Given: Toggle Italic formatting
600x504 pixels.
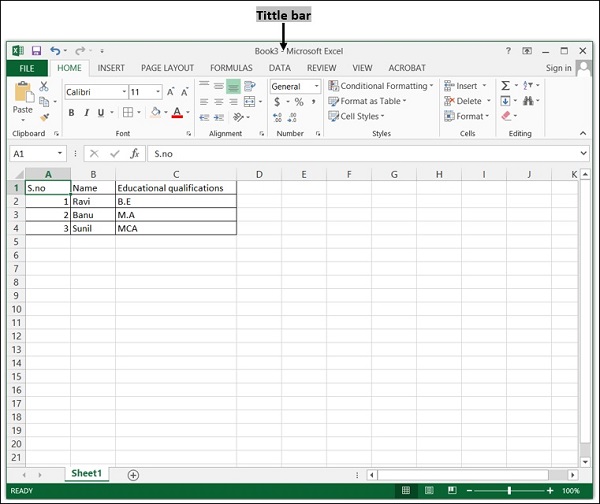Looking at the screenshot, I should click(86, 113).
